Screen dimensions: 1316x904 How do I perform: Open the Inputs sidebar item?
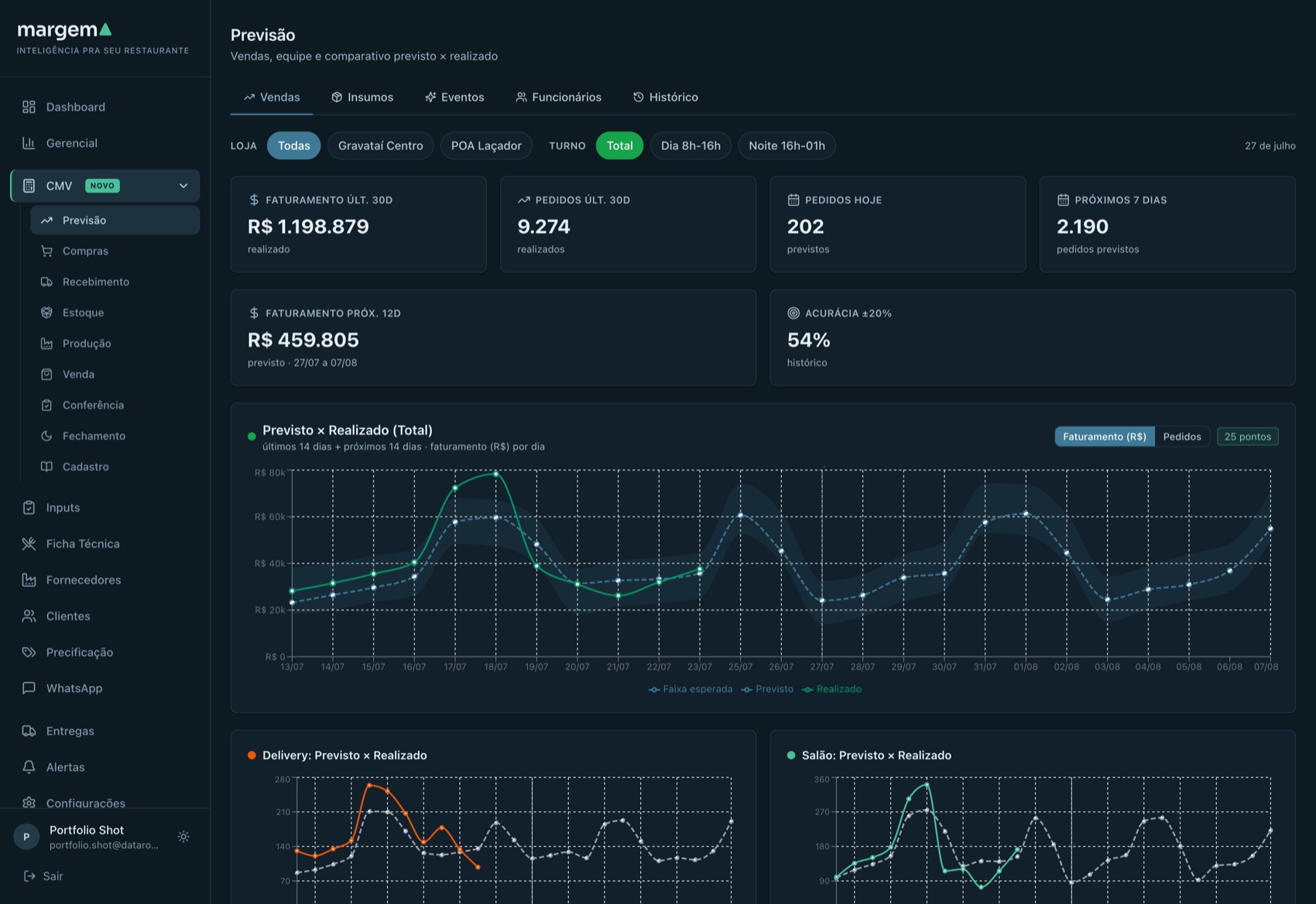tap(105, 508)
